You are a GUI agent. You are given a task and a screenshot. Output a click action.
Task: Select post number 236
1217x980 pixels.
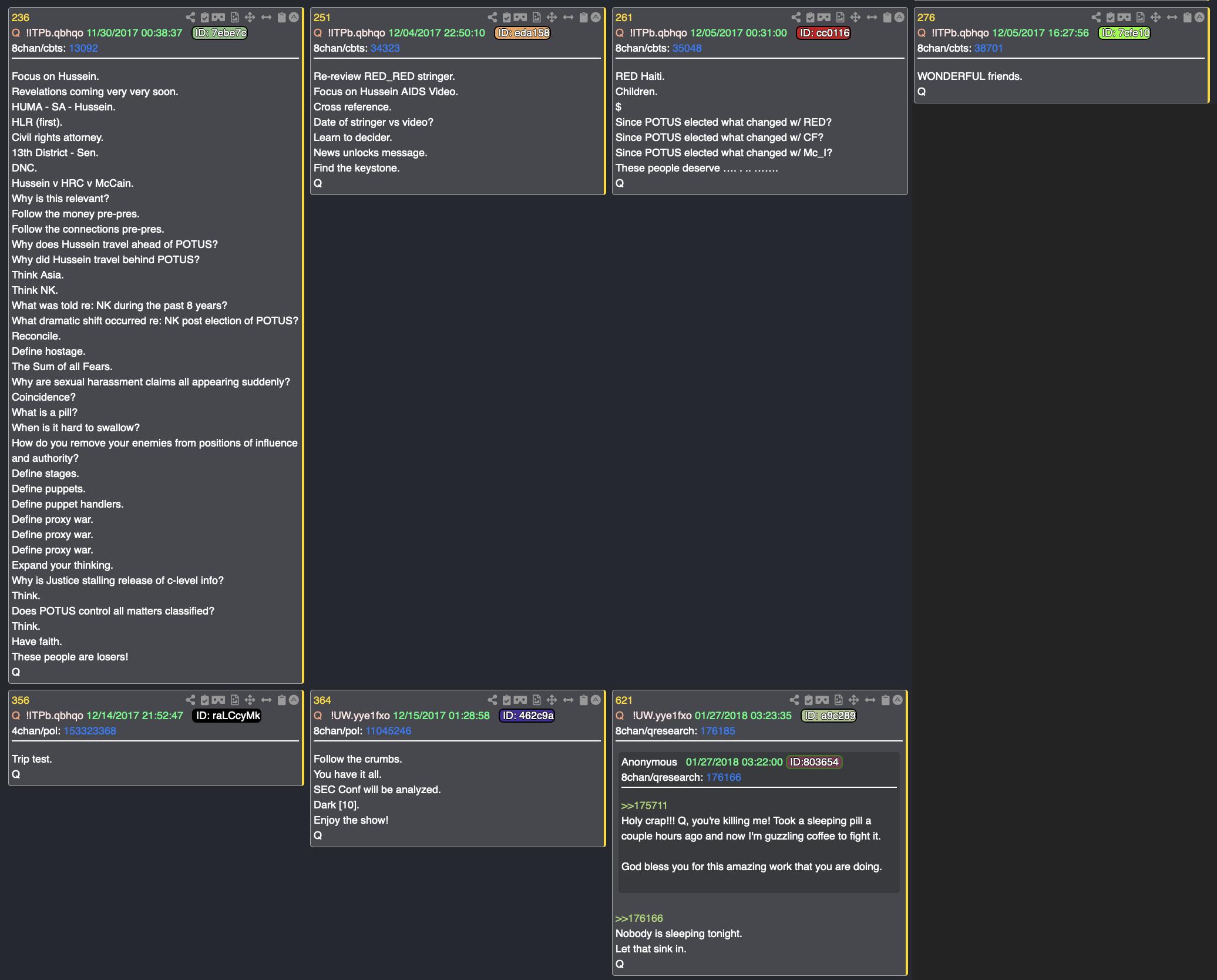pyautogui.click(x=21, y=18)
